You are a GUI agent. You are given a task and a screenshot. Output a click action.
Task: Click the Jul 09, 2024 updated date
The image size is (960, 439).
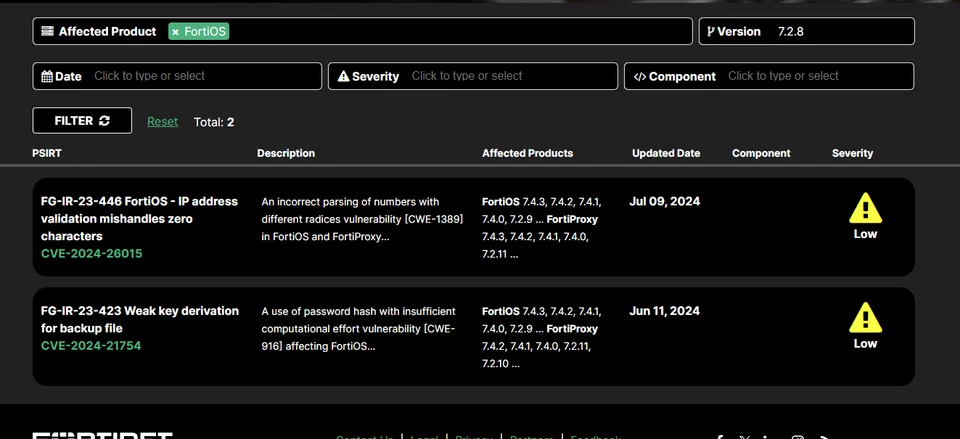tap(664, 201)
